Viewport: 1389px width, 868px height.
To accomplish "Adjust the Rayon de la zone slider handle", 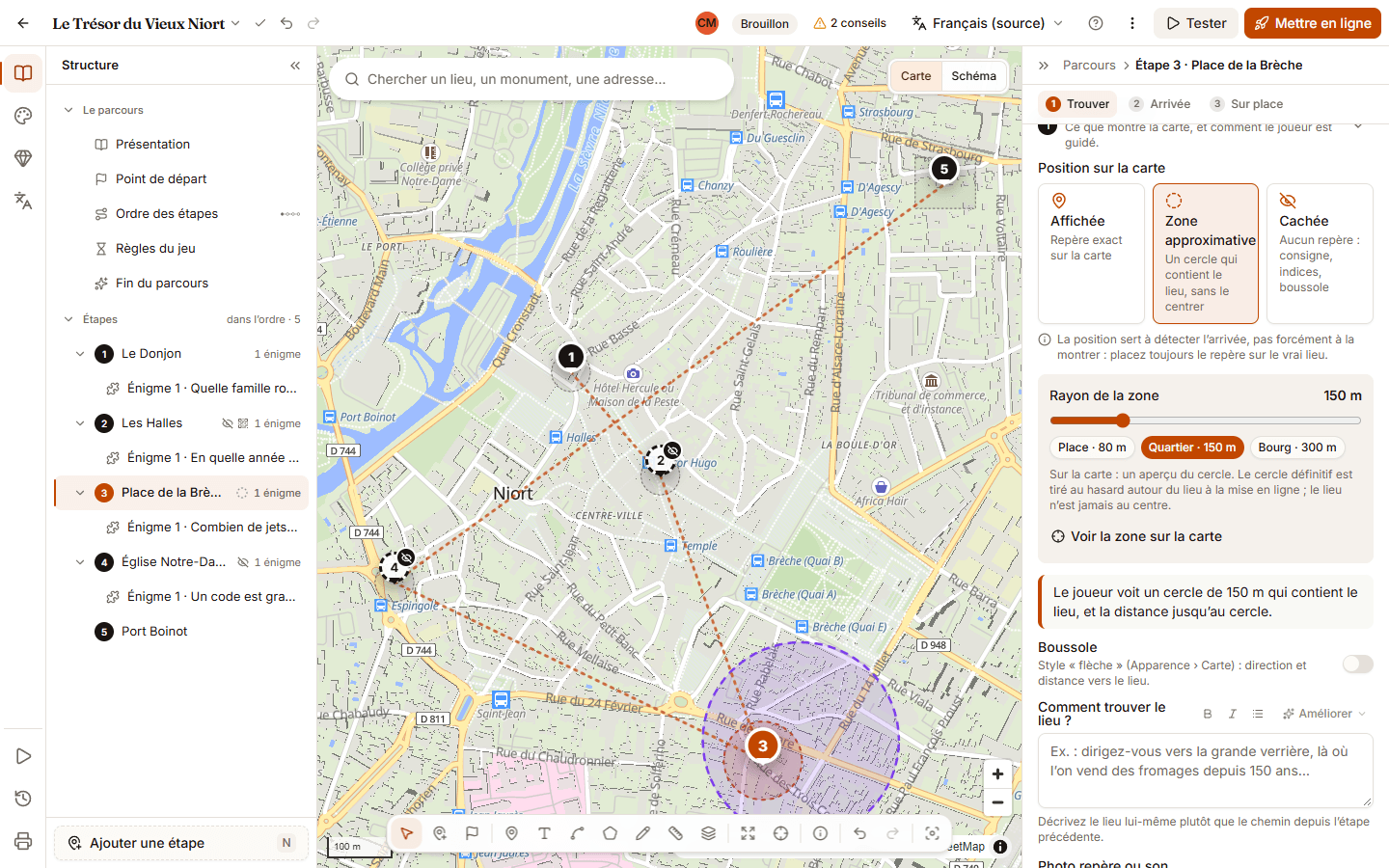I will coord(1123,420).
